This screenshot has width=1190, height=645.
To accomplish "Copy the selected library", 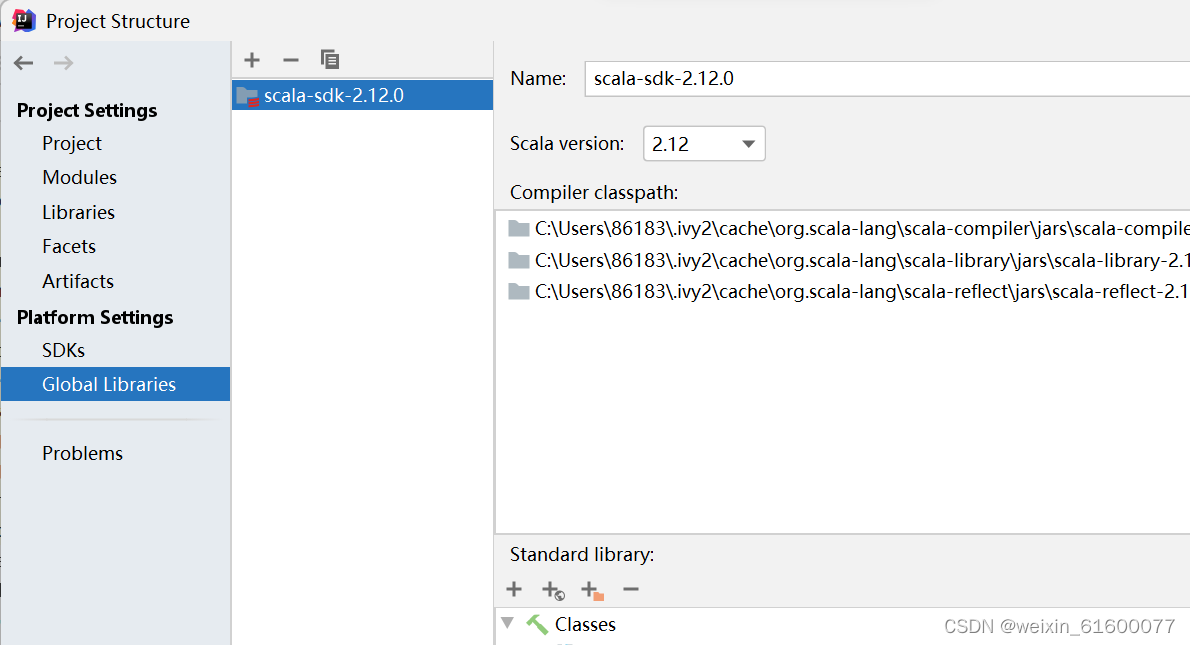I will coord(329,59).
